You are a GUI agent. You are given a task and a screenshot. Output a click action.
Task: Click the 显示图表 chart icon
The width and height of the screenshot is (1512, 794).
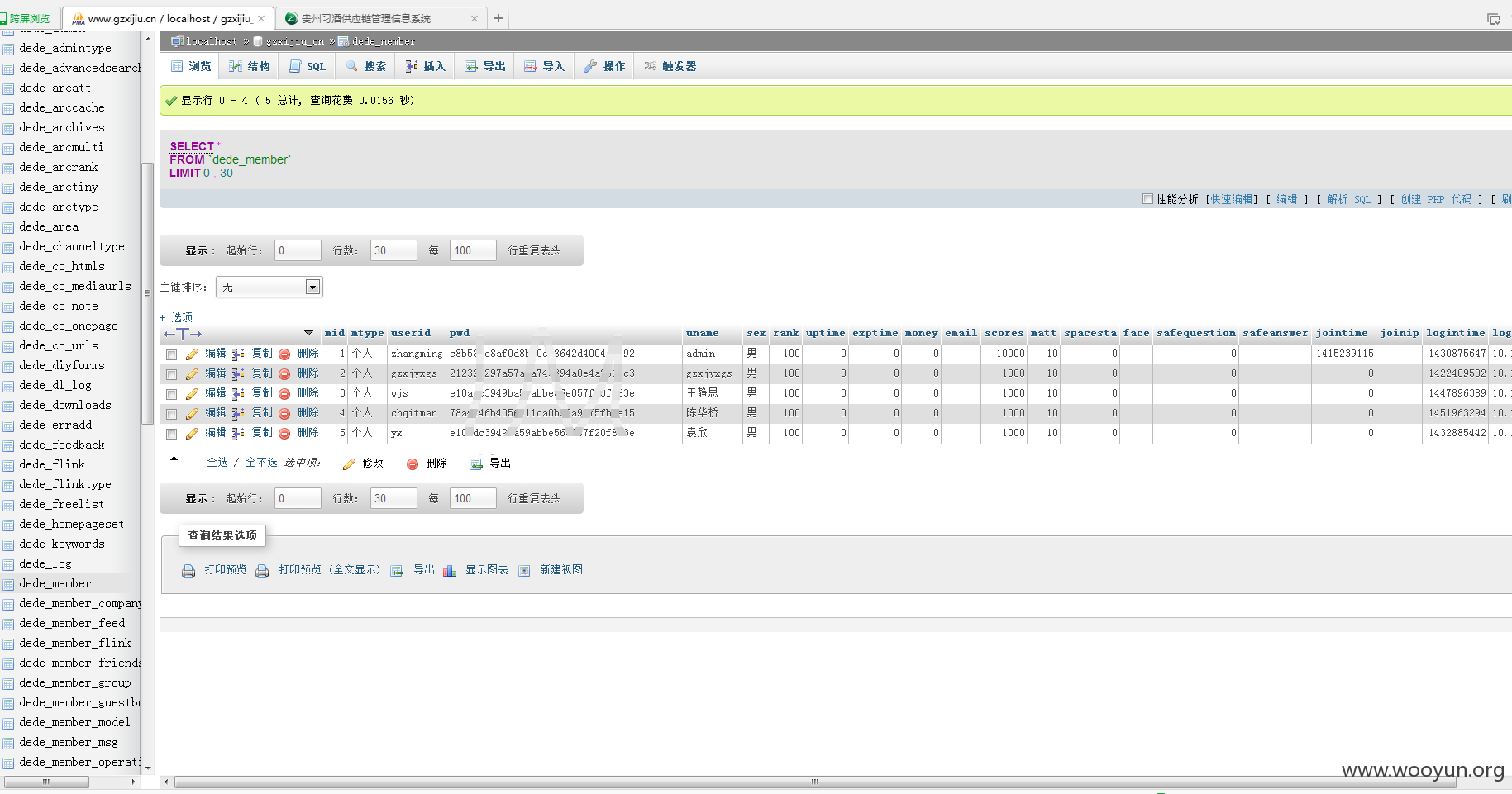tap(450, 570)
